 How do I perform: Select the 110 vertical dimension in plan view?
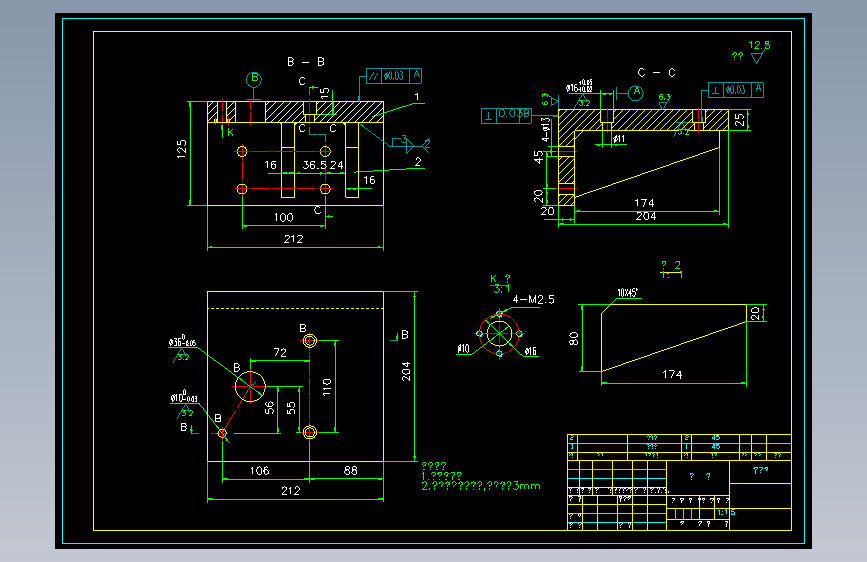pyautogui.click(x=327, y=387)
